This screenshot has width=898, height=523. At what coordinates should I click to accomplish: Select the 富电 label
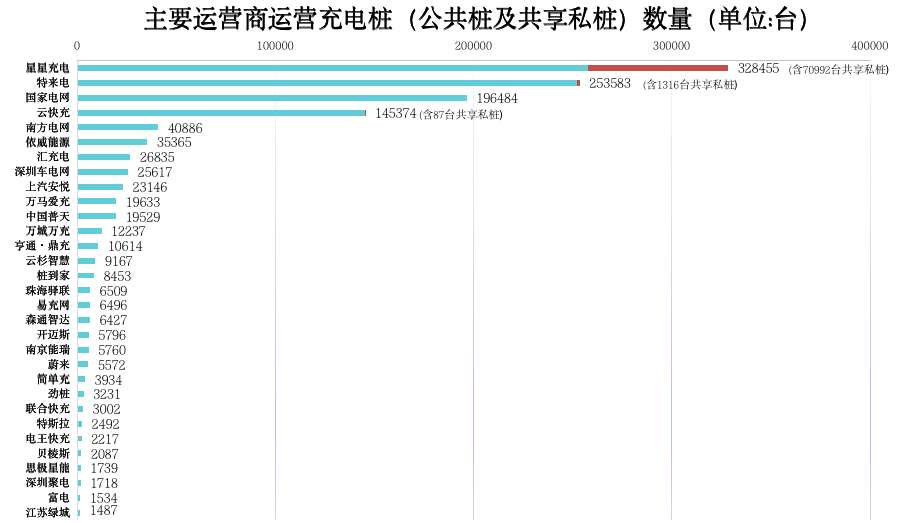coord(59,497)
